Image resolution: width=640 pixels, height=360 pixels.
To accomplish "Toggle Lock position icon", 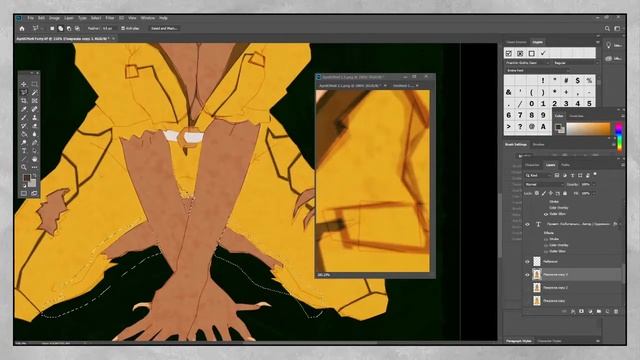I will pos(551,193).
